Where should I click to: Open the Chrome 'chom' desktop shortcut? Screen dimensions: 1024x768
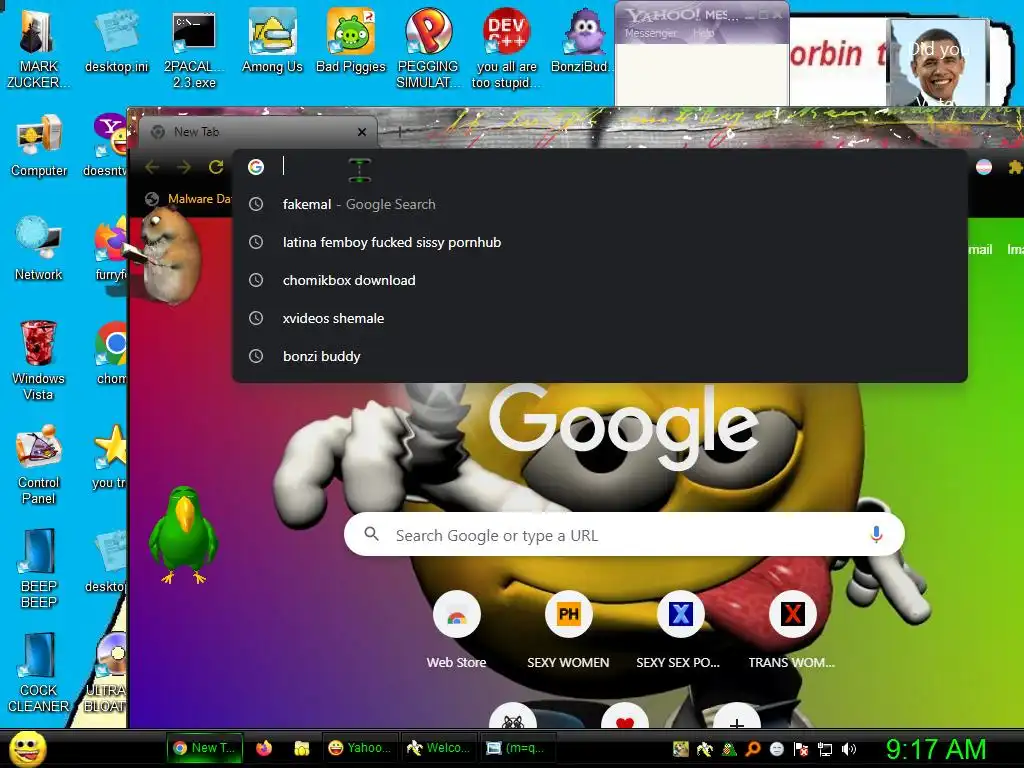tap(111, 353)
